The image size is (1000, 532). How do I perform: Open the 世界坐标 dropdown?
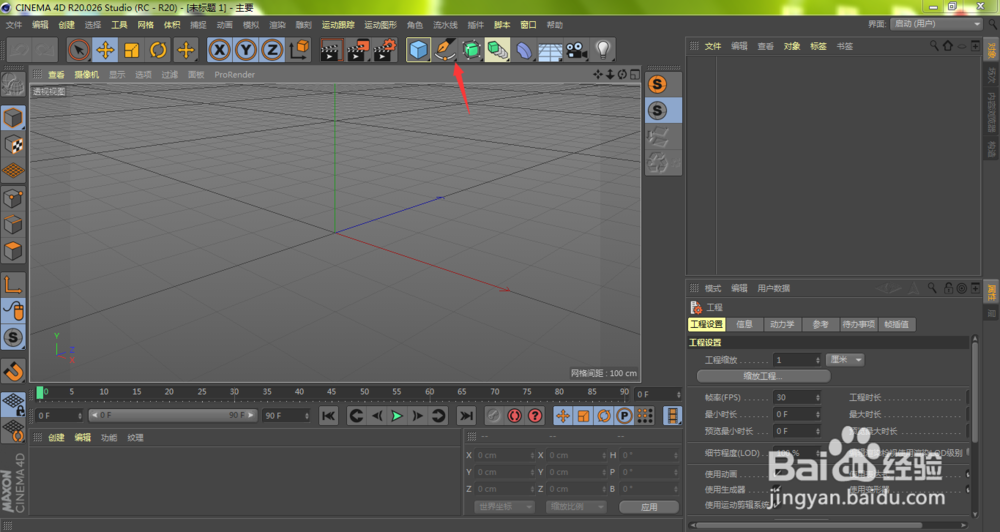click(x=504, y=506)
